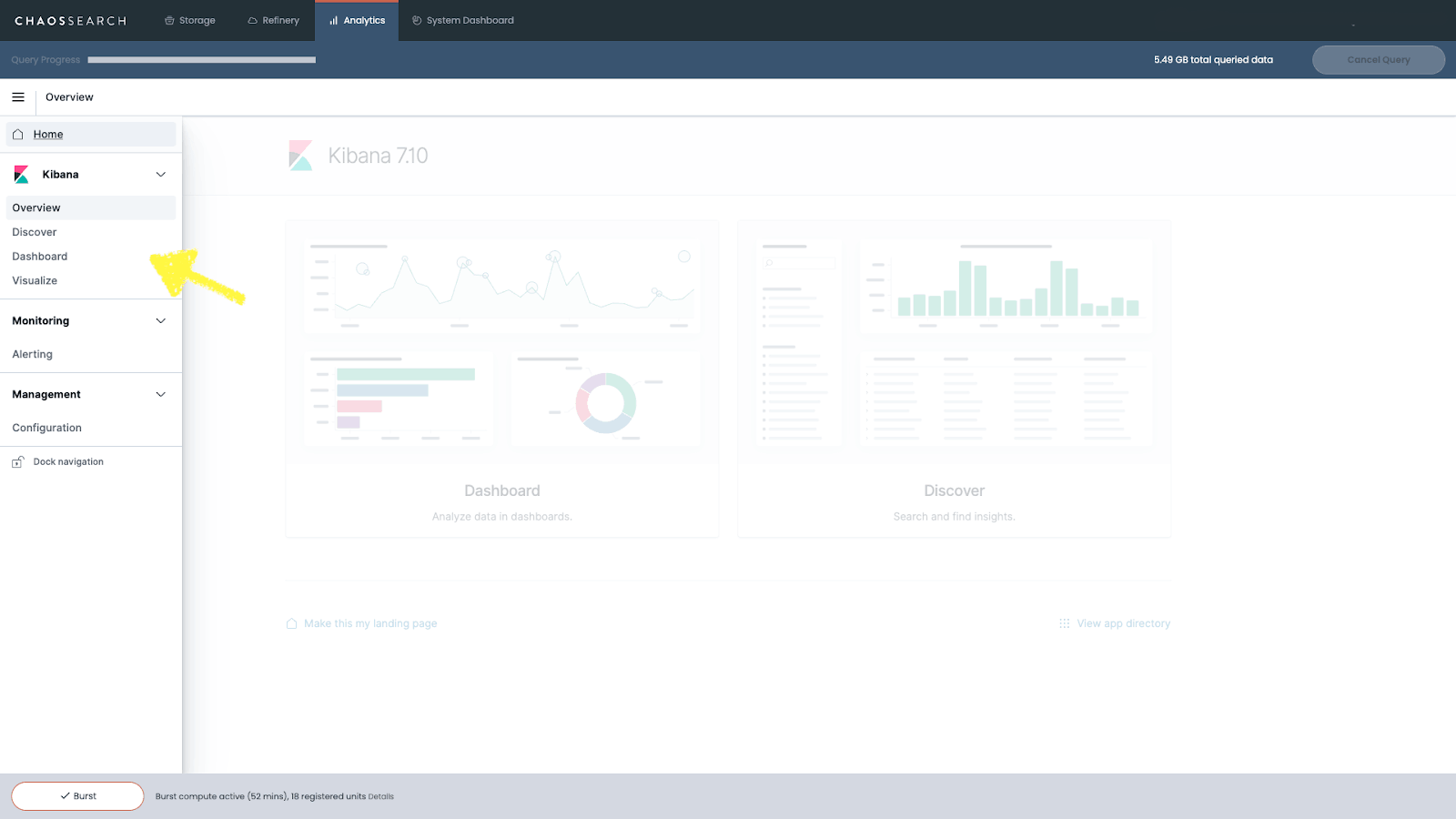Expand the Management section
Image resolution: width=1456 pixels, height=819 pixels.
[161, 394]
